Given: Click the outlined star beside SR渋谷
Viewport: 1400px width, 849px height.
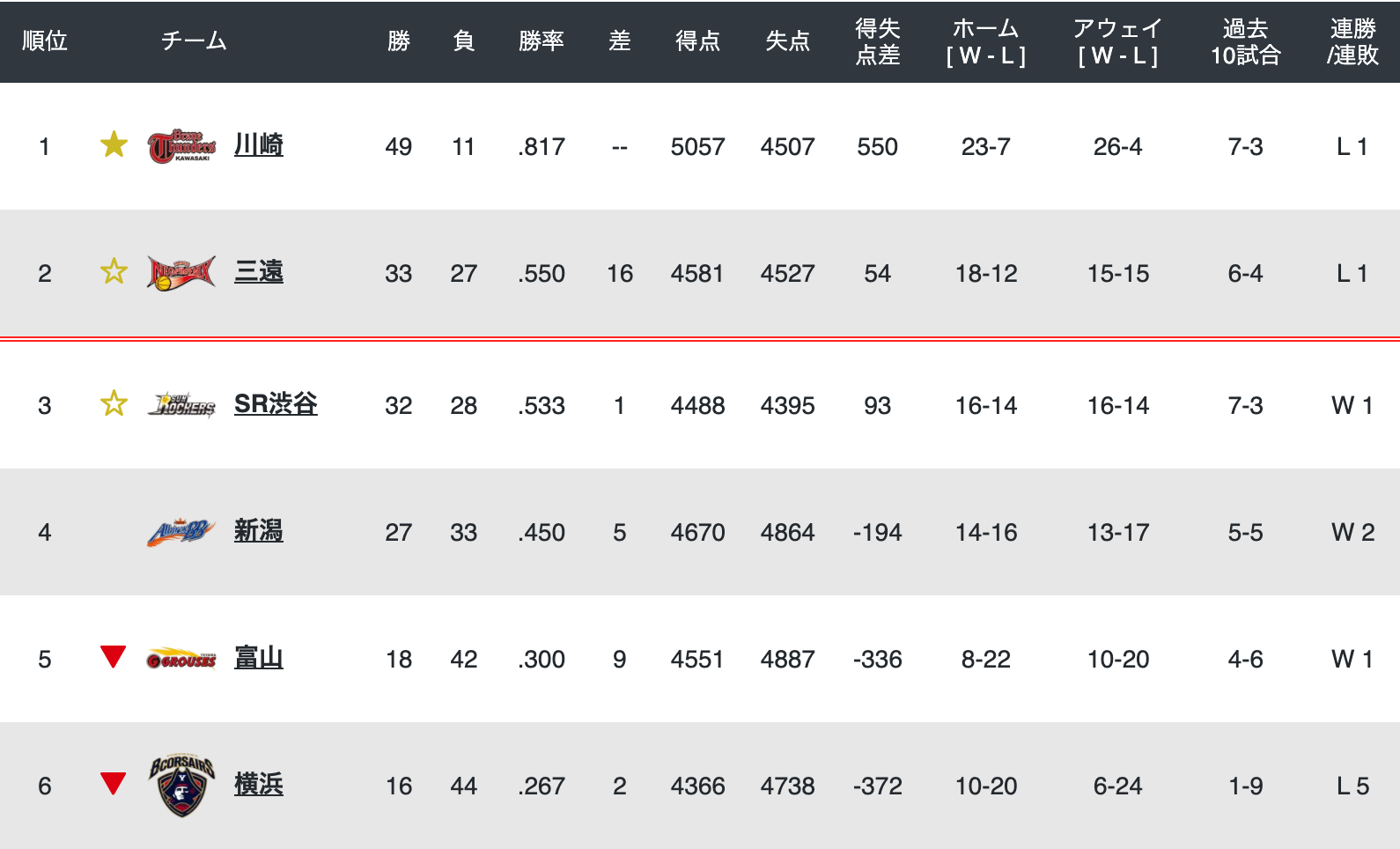Looking at the screenshot, I should click(114, 403).
